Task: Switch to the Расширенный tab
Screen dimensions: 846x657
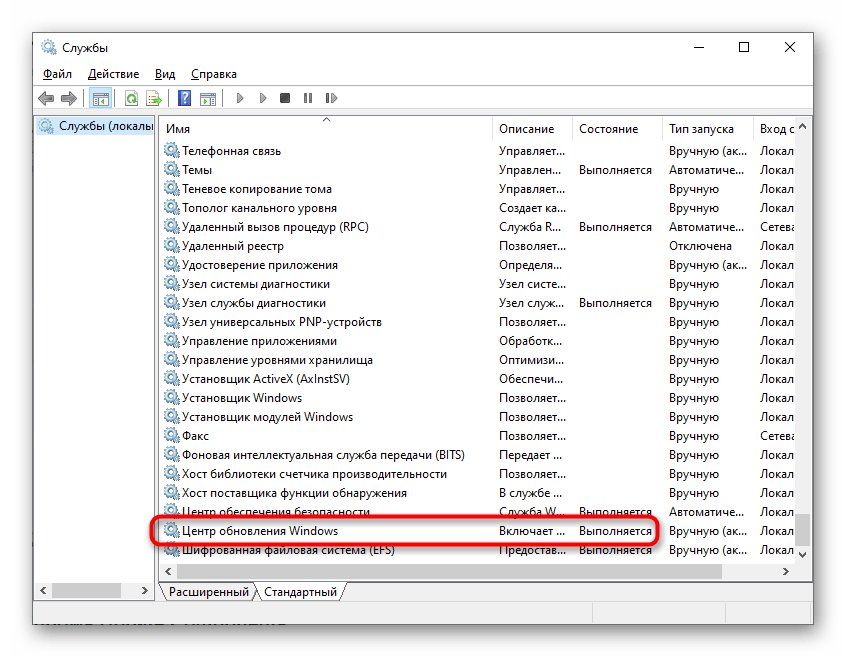Action: (208, 592)
